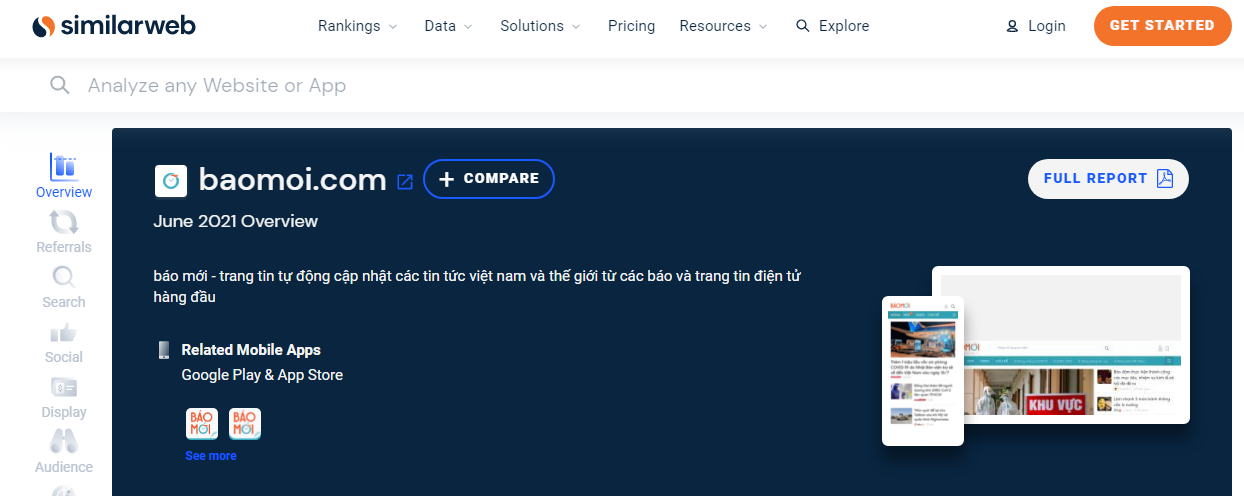Download the FULL REPORT
The height and width of the screenshot is (496, 1244).
1108,179
